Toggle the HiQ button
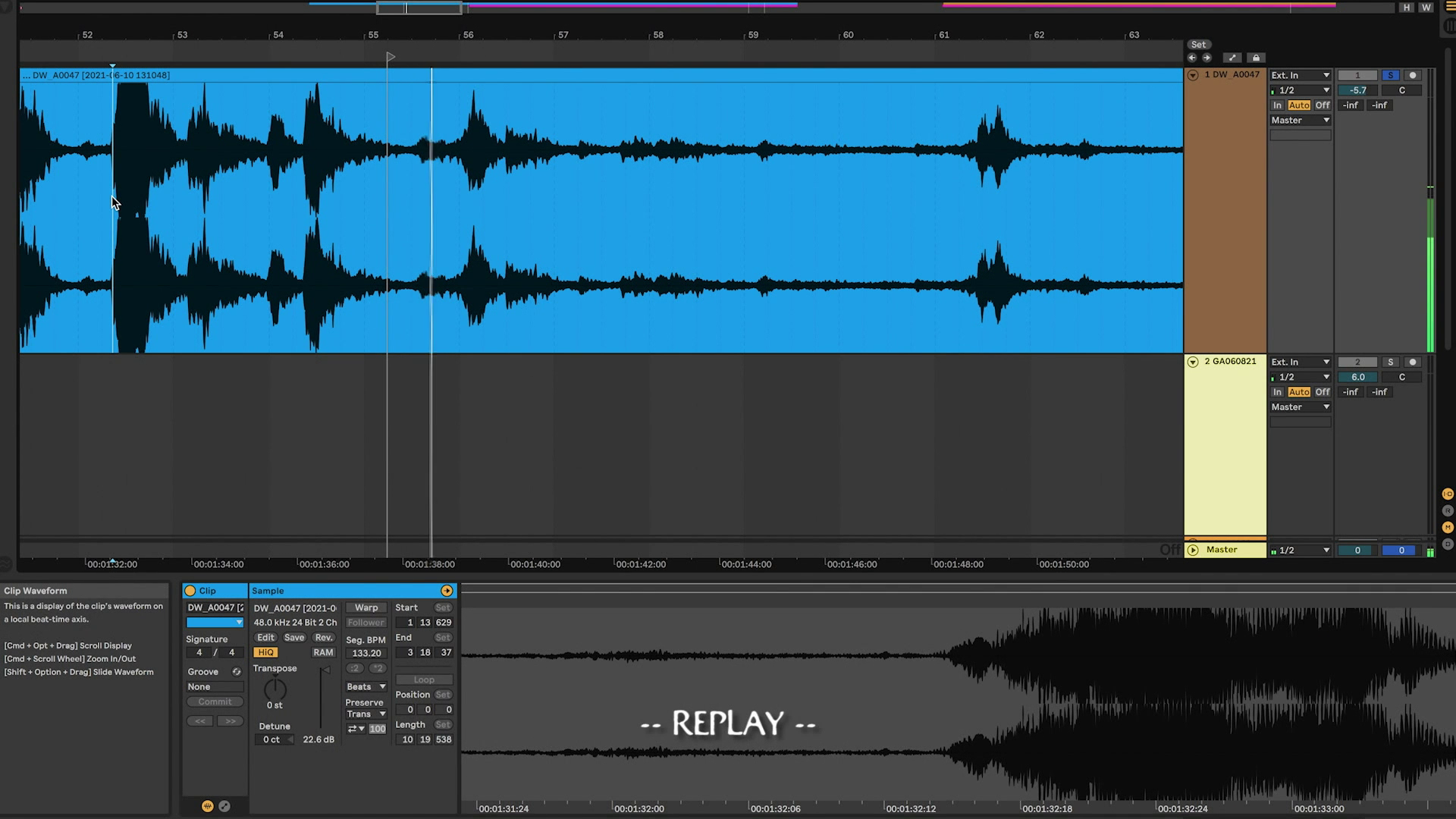Viewport: 1456px width, 819px height. pos(265,652)
